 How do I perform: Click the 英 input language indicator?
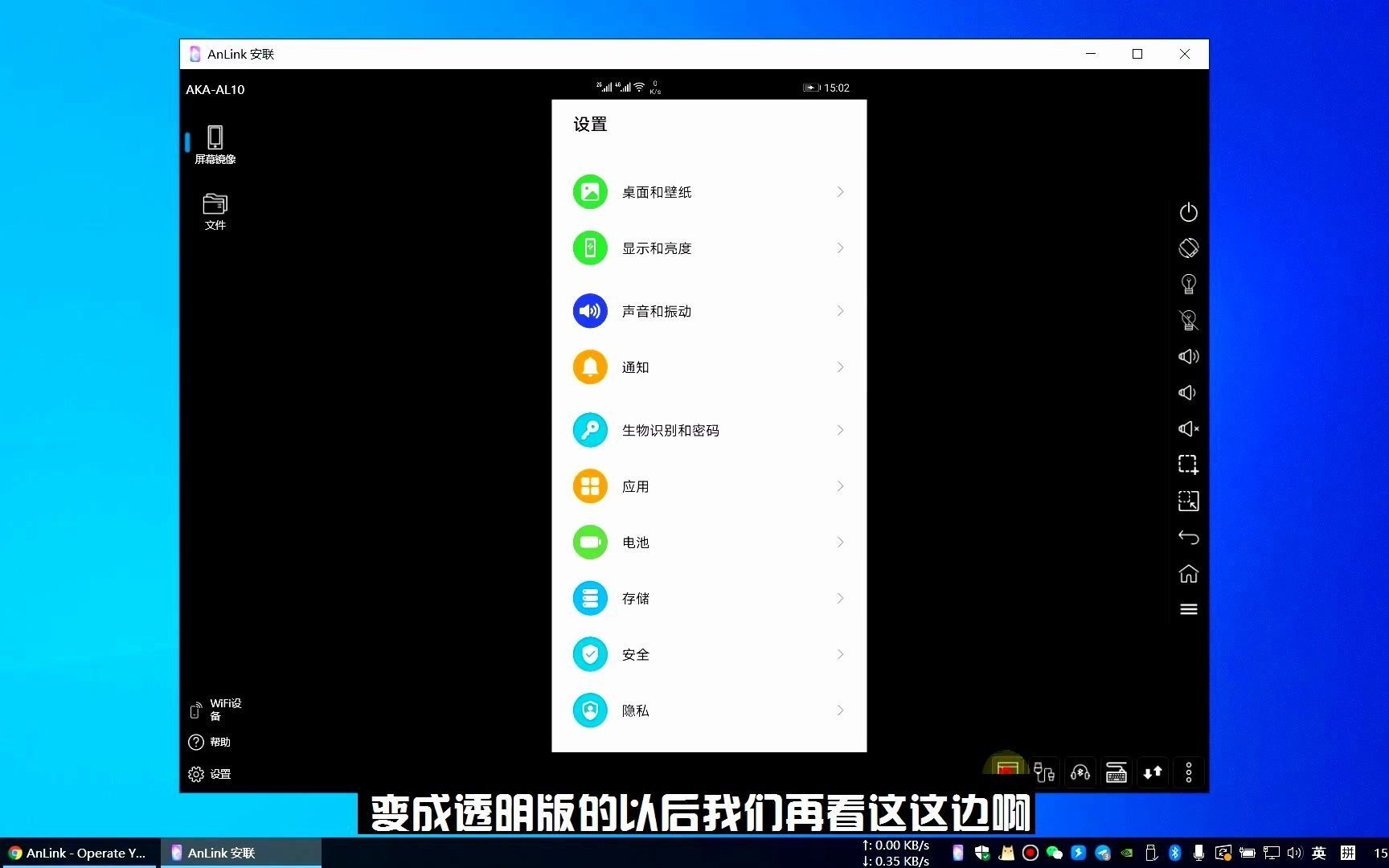1318,853
